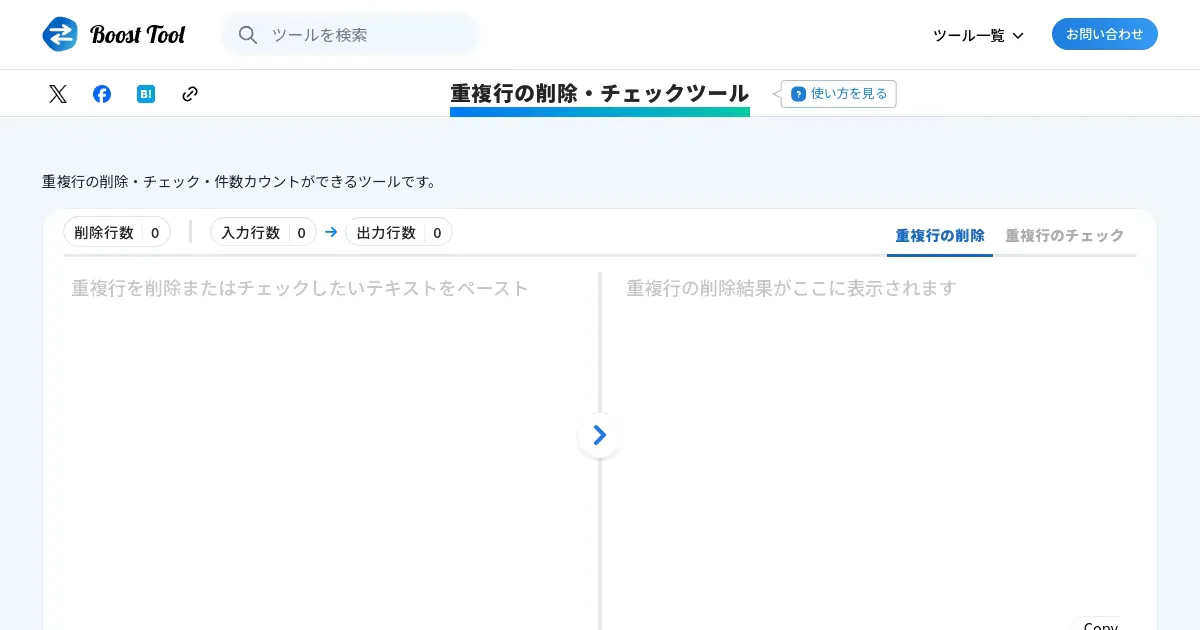Share the page on X (Twitter)

(58, 94)
